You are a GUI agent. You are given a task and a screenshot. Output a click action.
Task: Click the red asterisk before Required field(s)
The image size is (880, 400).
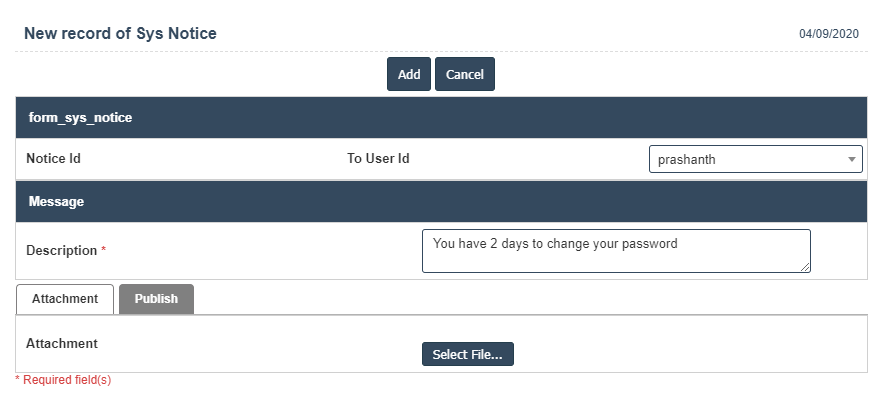pos(18,380)
